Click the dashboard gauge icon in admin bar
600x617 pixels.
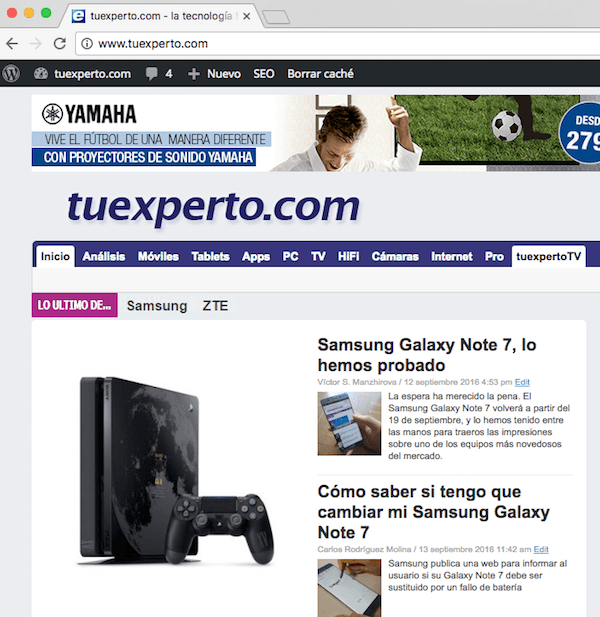tap(41, 74)
